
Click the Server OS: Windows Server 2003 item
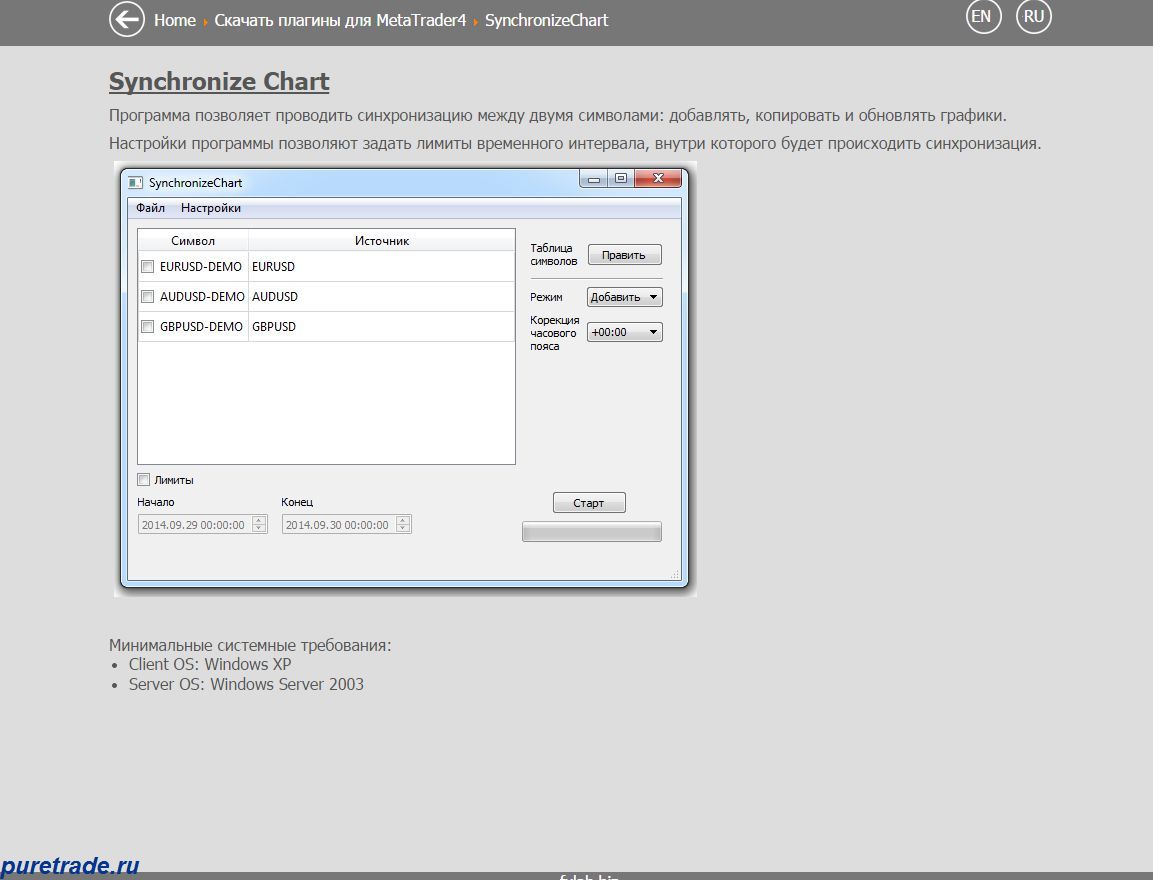pos(246,684)
